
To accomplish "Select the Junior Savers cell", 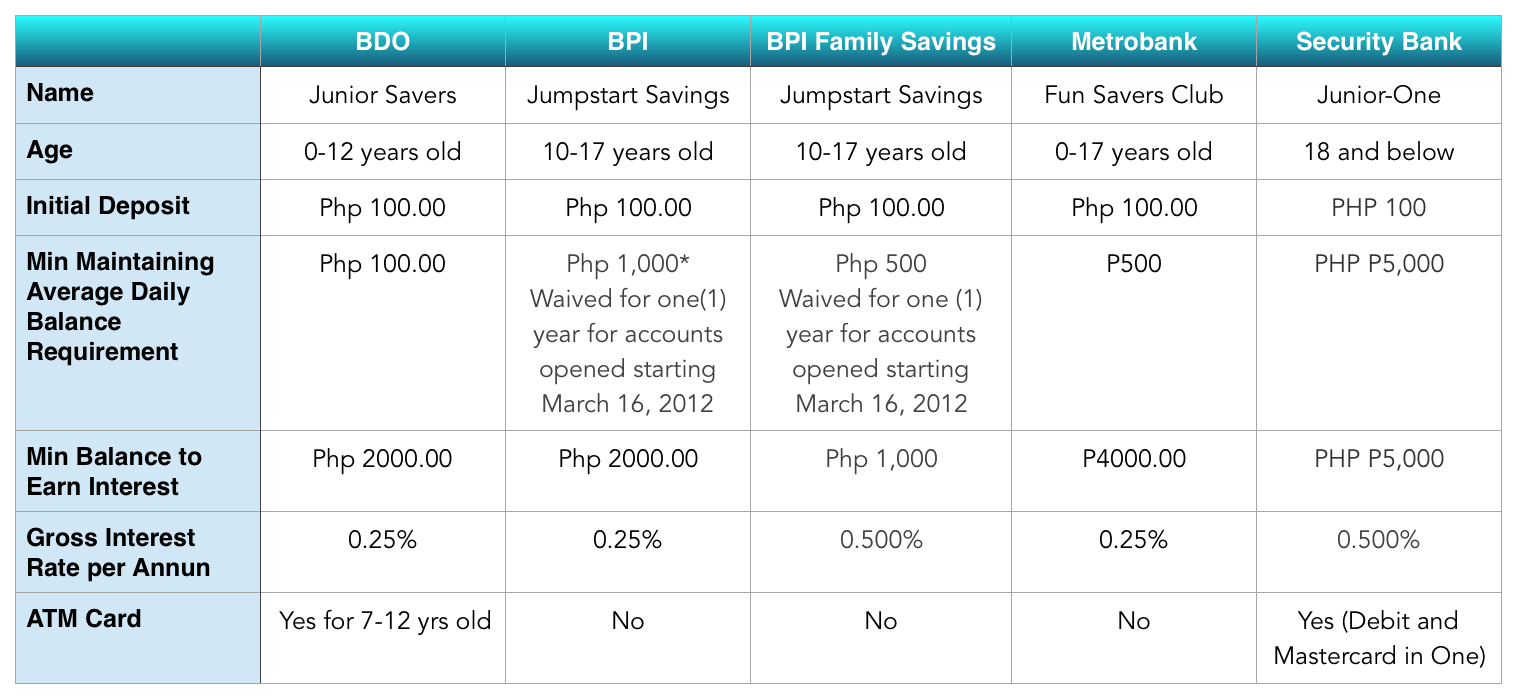I will [383, 96].
